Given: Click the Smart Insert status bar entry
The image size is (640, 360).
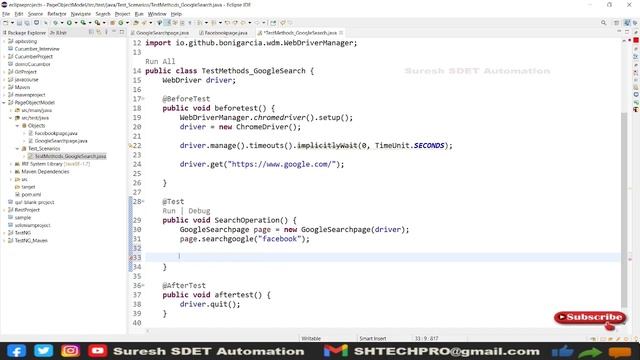Looking at the screenshot, I should (x=372, y=338).
